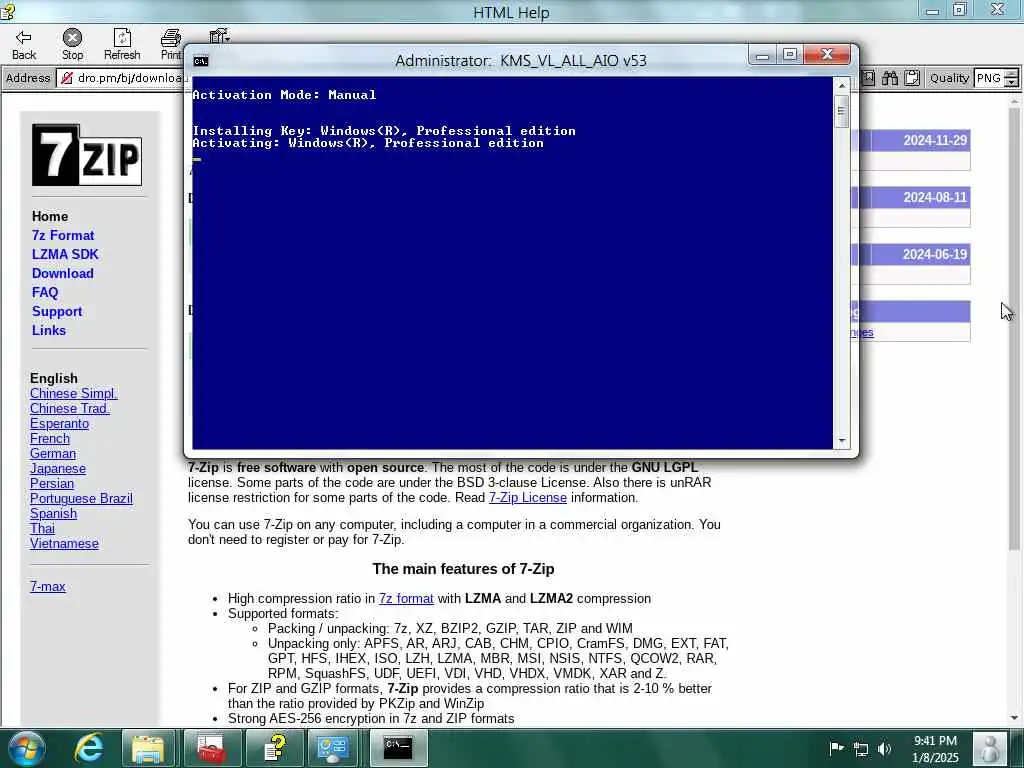Screen dimensions: 1024x768
Task: Switch language to Esperanto
Action: tap(59, 423)
